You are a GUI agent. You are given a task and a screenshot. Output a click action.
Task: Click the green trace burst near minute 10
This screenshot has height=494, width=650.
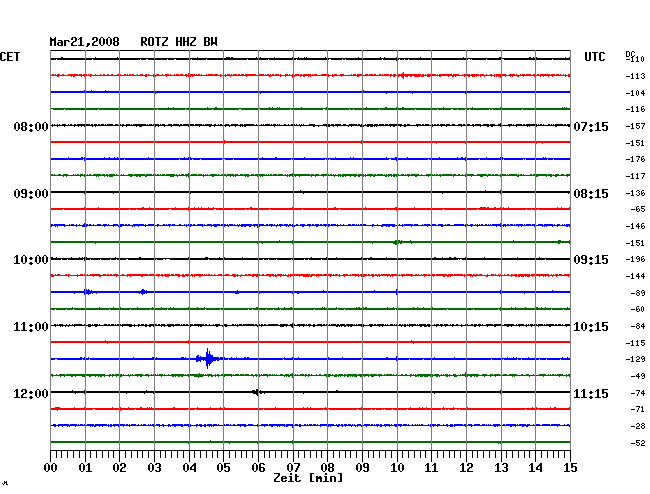click(x=397, y=242)
